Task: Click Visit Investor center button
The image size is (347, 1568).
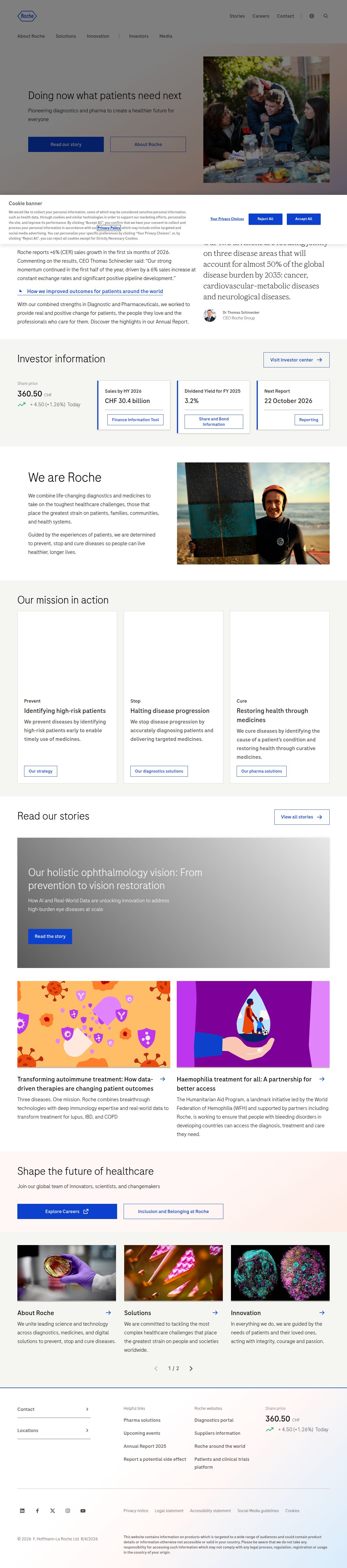Action: 297,360
